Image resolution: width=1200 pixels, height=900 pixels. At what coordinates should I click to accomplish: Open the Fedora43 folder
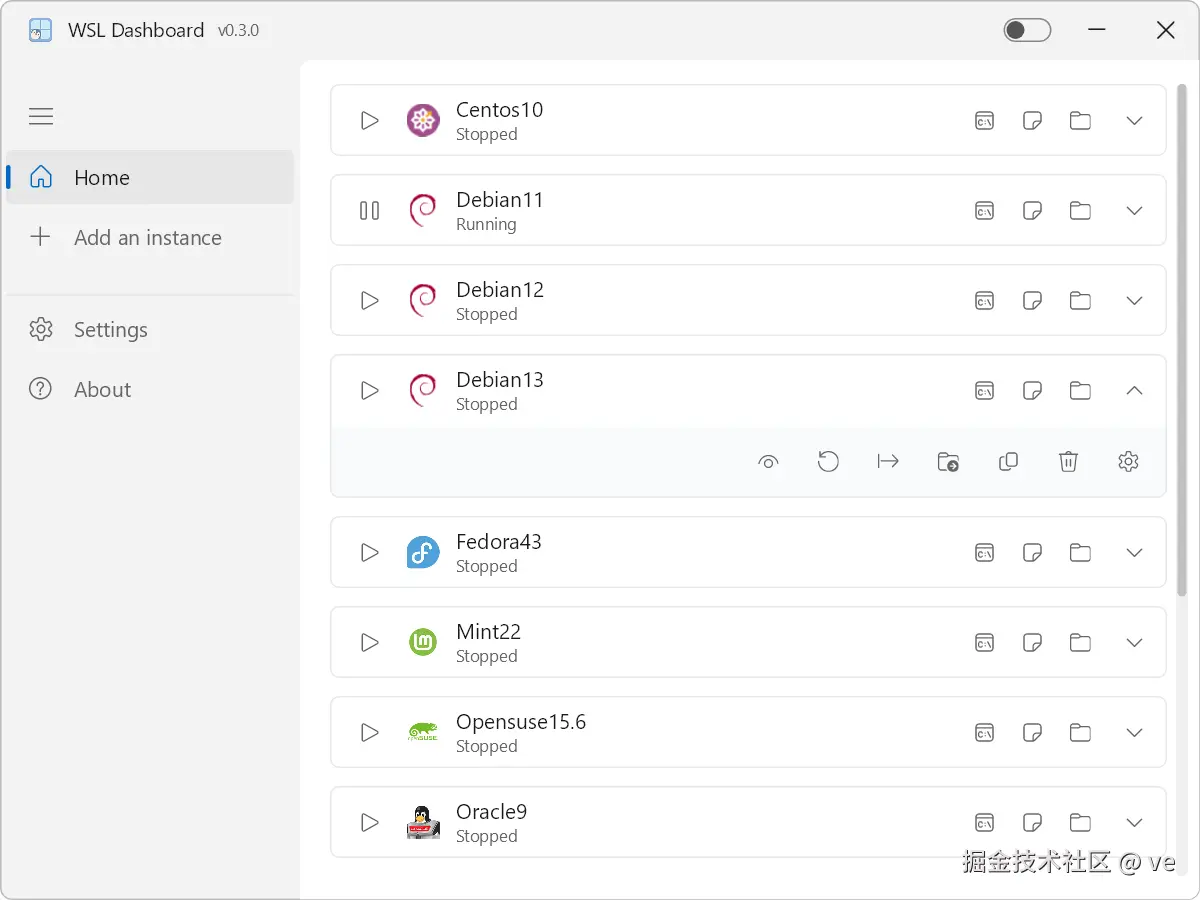click(x=1080, y=553)
